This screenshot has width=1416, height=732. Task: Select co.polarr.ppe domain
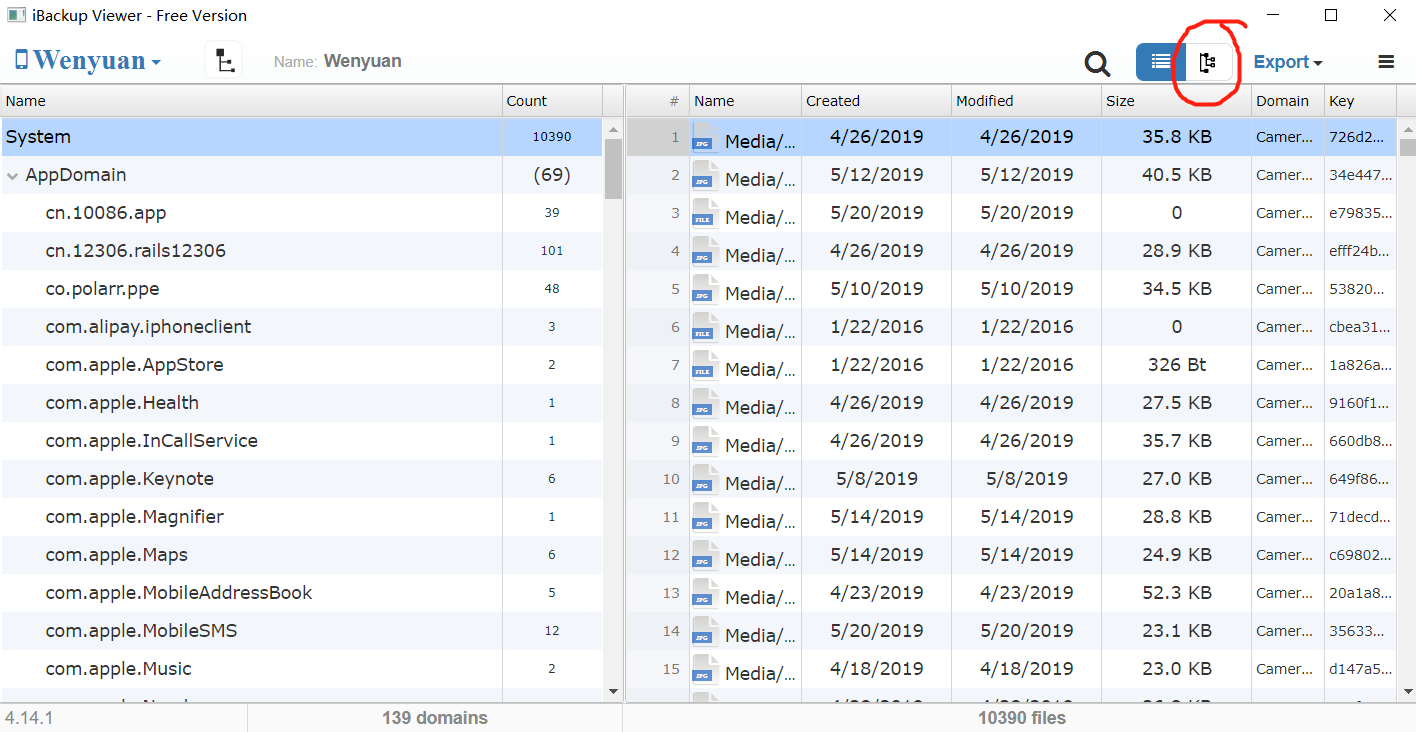pyautogui.click(x=301, y=289)
